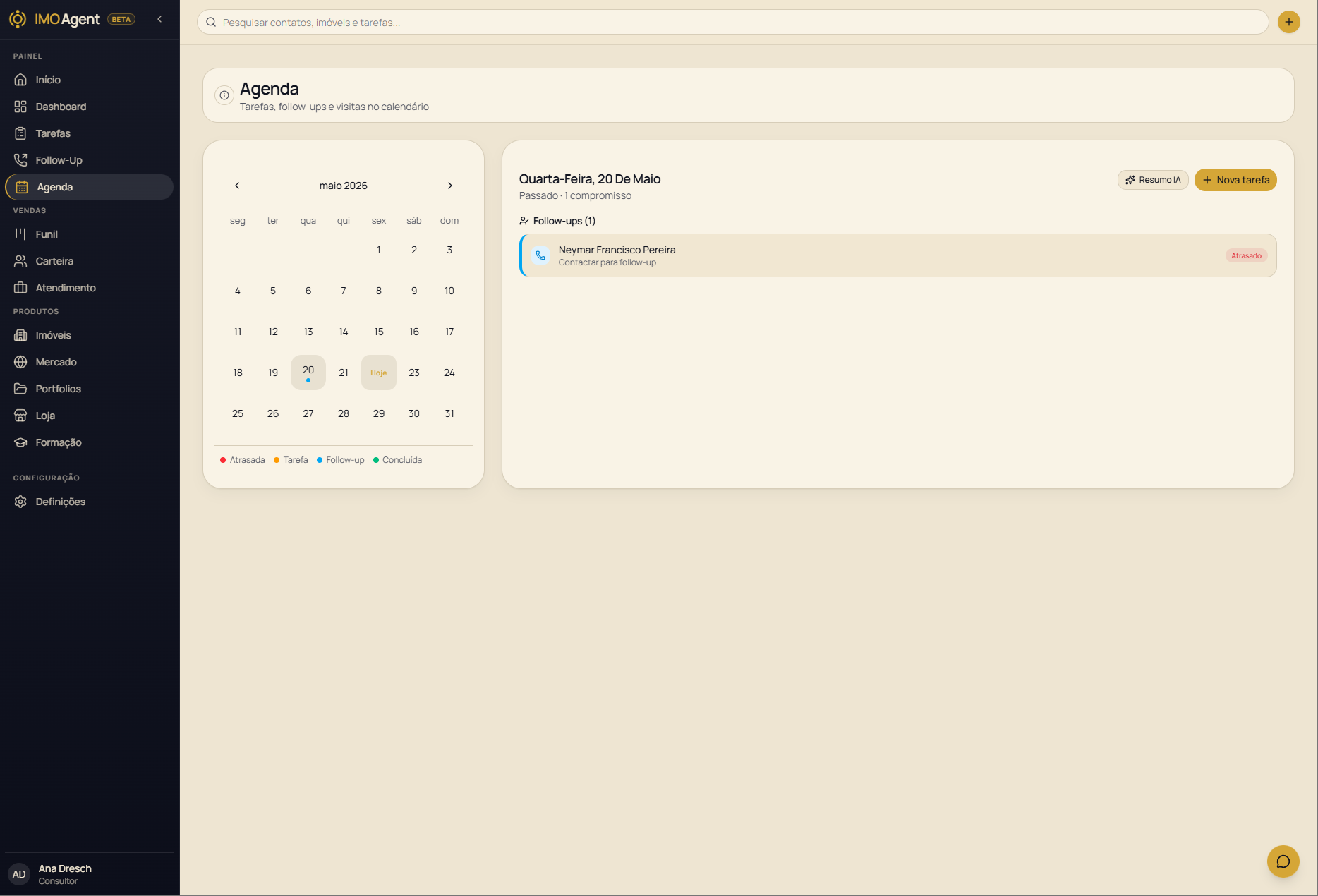The height and width of the screenshot is (896, 1318).
Task: Open the Mercado globe icon
Action: [x=20, y=362]
